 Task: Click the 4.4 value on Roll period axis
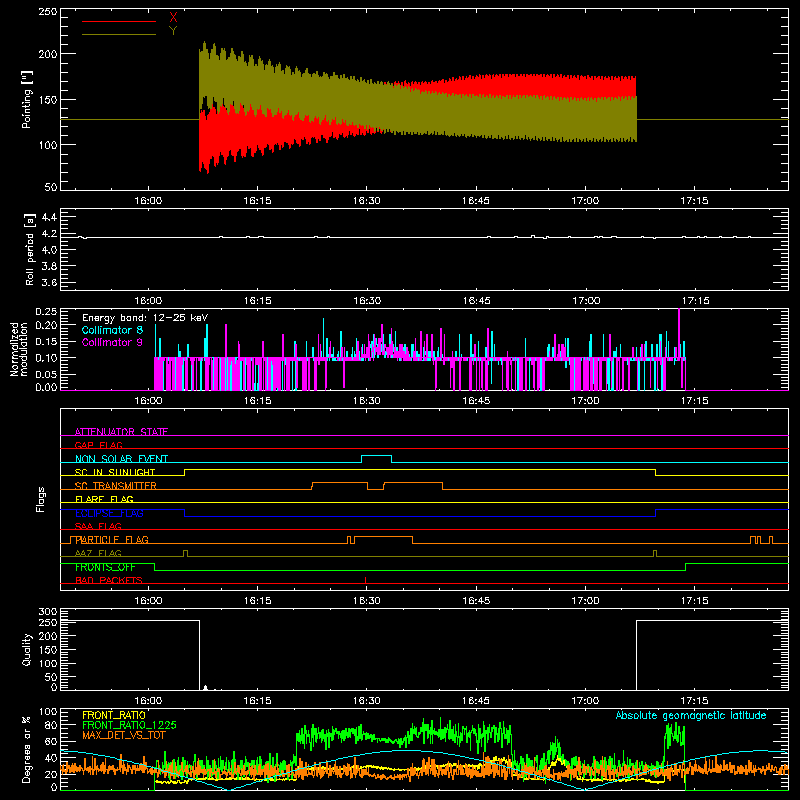tap(49, 217)
